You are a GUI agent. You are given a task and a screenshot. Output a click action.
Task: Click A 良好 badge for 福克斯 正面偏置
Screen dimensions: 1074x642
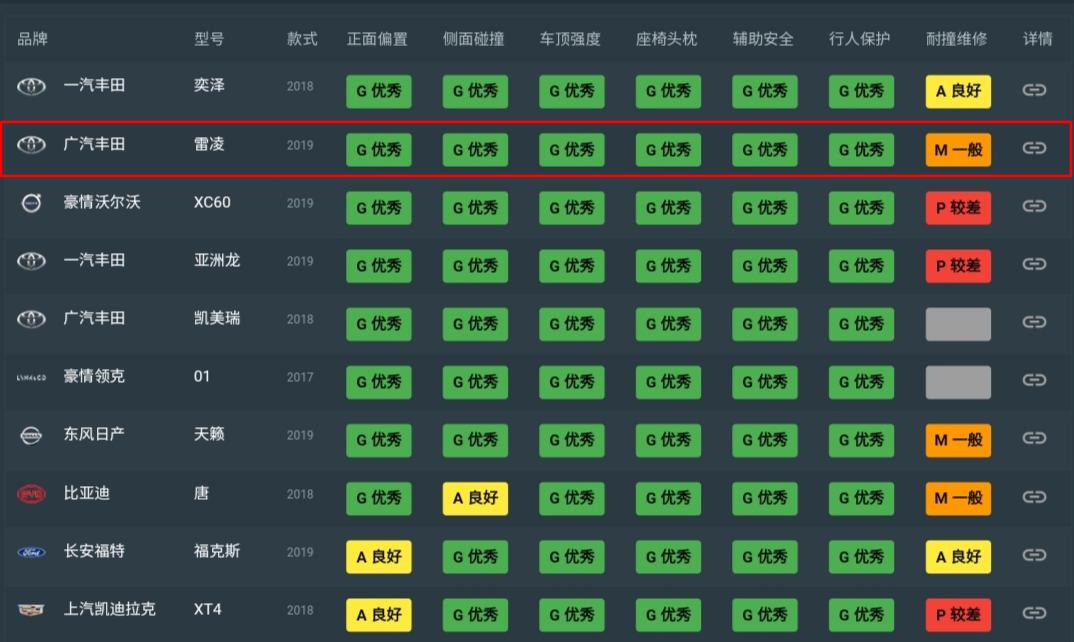tap(378, 557)
